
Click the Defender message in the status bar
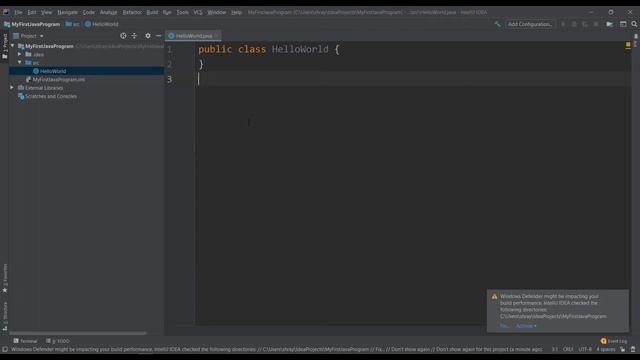click(277, 349)
